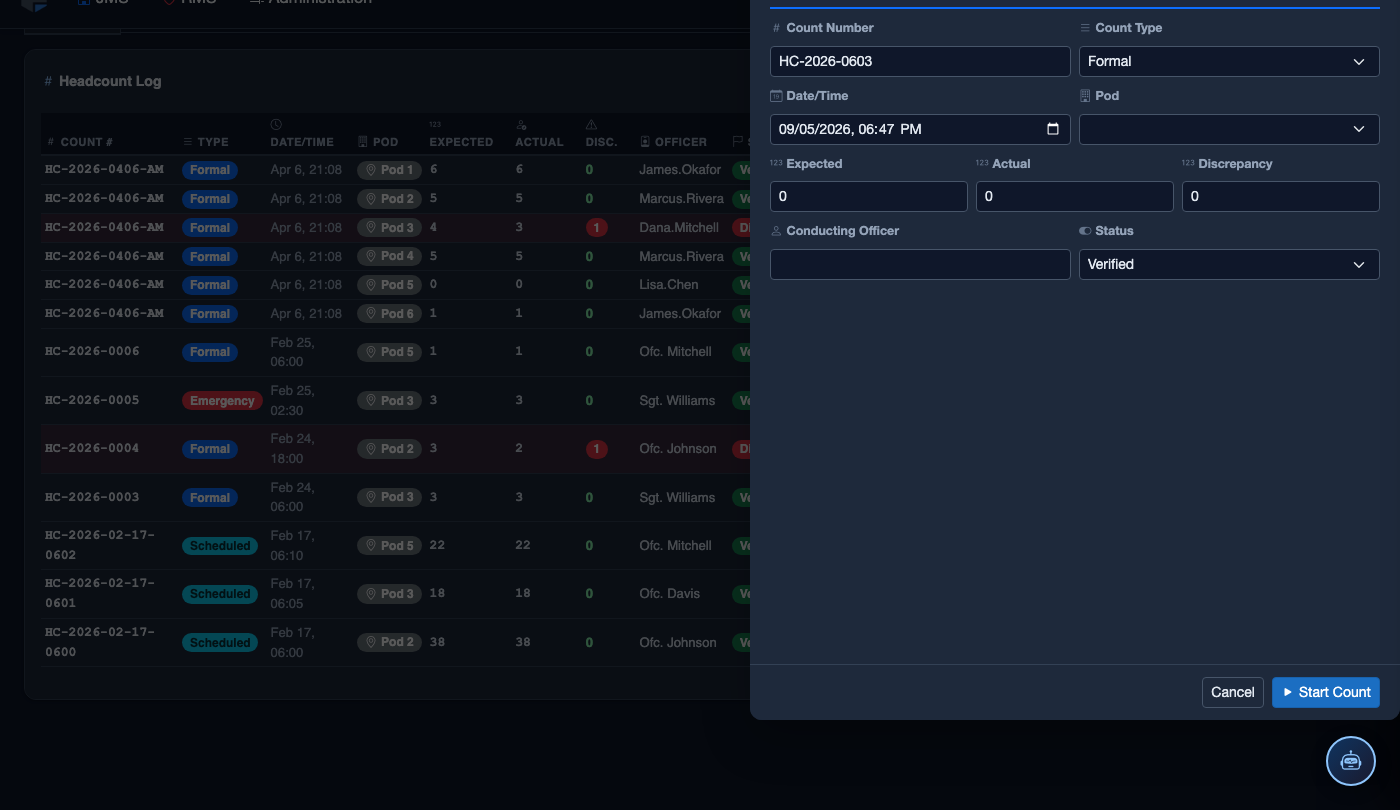The width and height of the screenshot is (1400, 810).
Task: Click the red discrepancy badge for HC-2026-0004
Action: 596,449
